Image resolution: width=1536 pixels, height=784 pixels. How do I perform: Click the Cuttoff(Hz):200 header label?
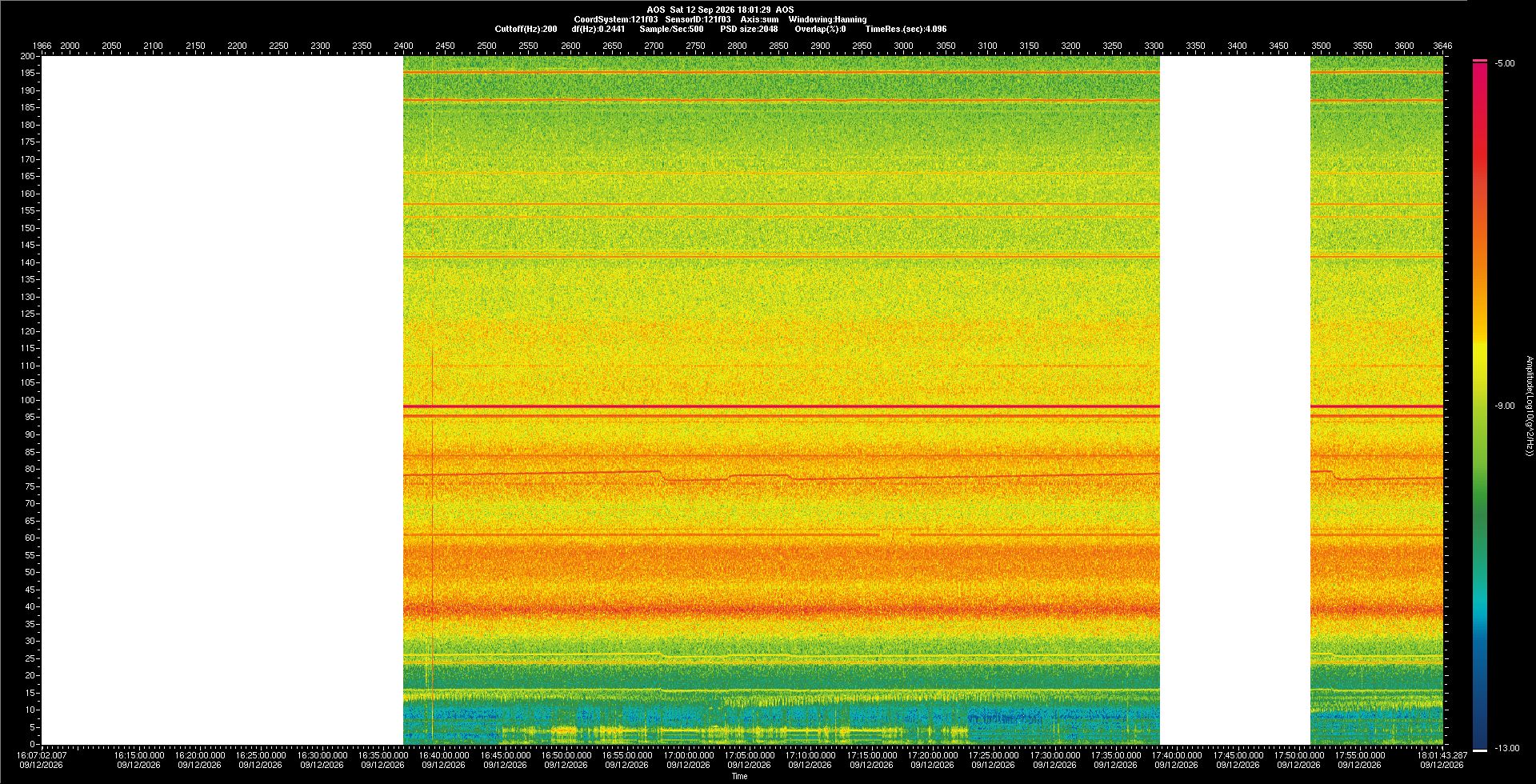[526, 29]
